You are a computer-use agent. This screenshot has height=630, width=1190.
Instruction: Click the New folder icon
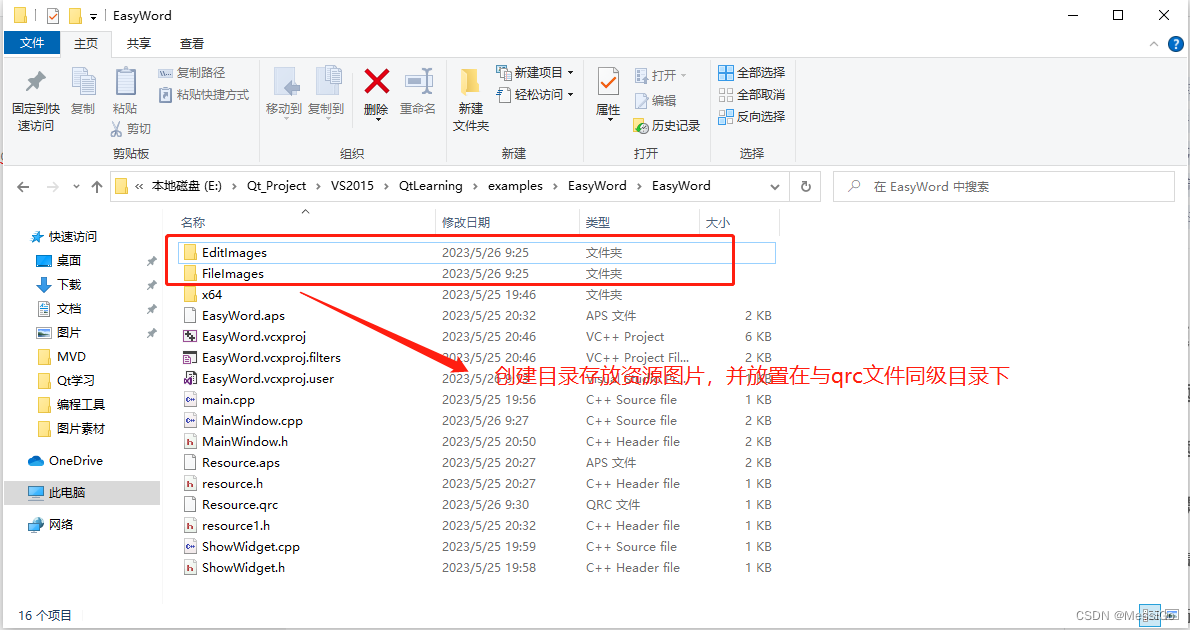click(470, 82)
